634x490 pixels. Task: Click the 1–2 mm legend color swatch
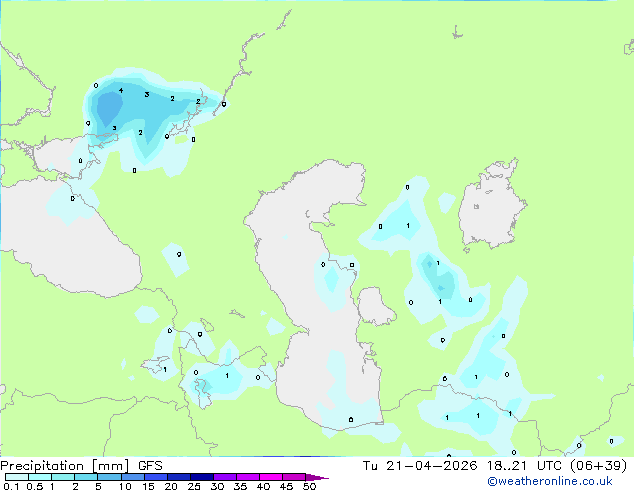(x=63, y=477)
